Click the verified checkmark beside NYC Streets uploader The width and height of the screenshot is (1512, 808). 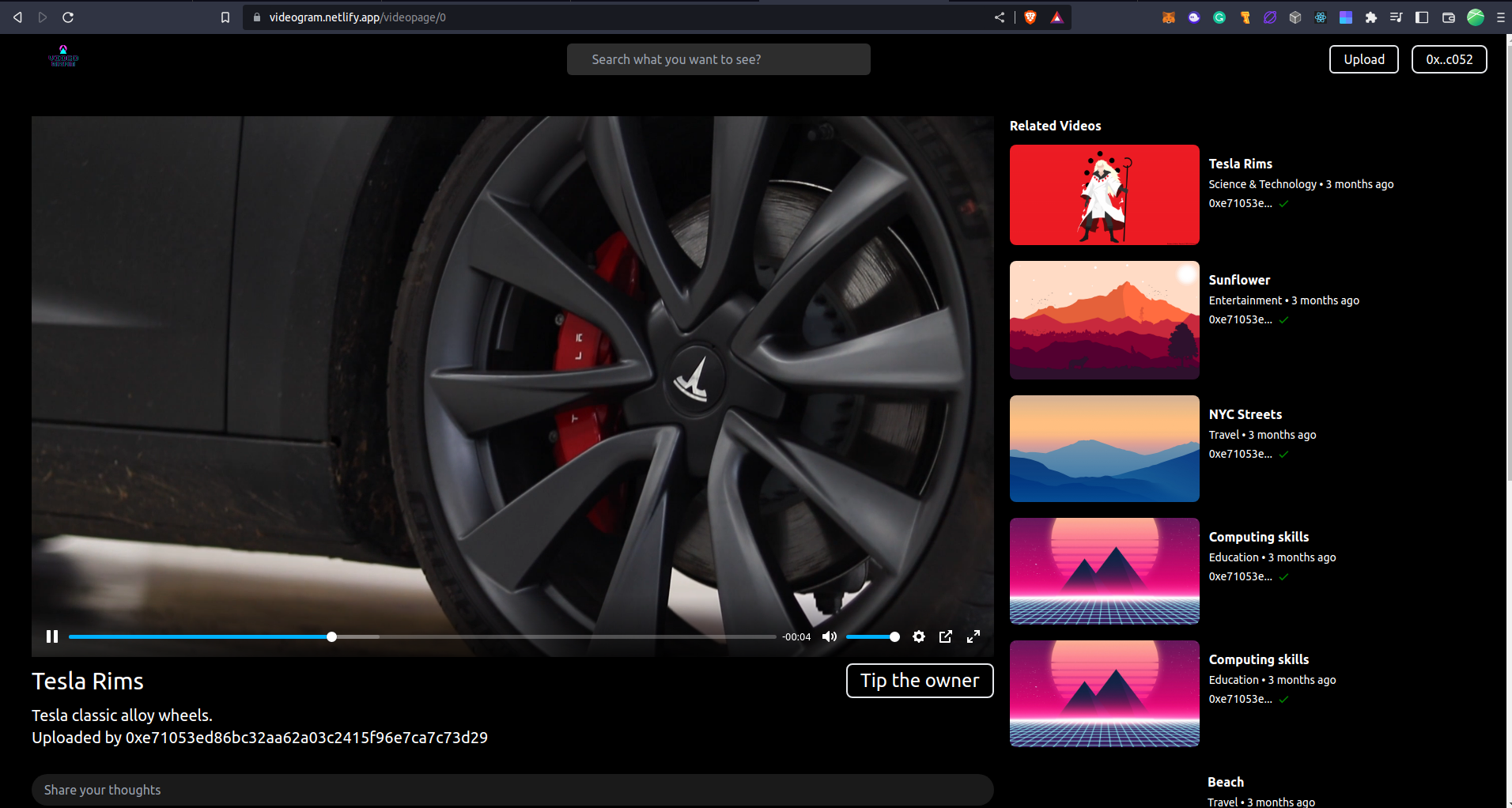[1283, 454]
